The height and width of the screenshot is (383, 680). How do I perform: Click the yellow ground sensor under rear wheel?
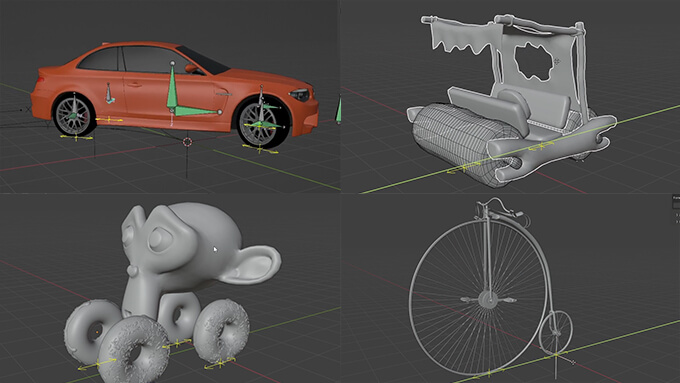pyautogui.click(x=76, y=137)
